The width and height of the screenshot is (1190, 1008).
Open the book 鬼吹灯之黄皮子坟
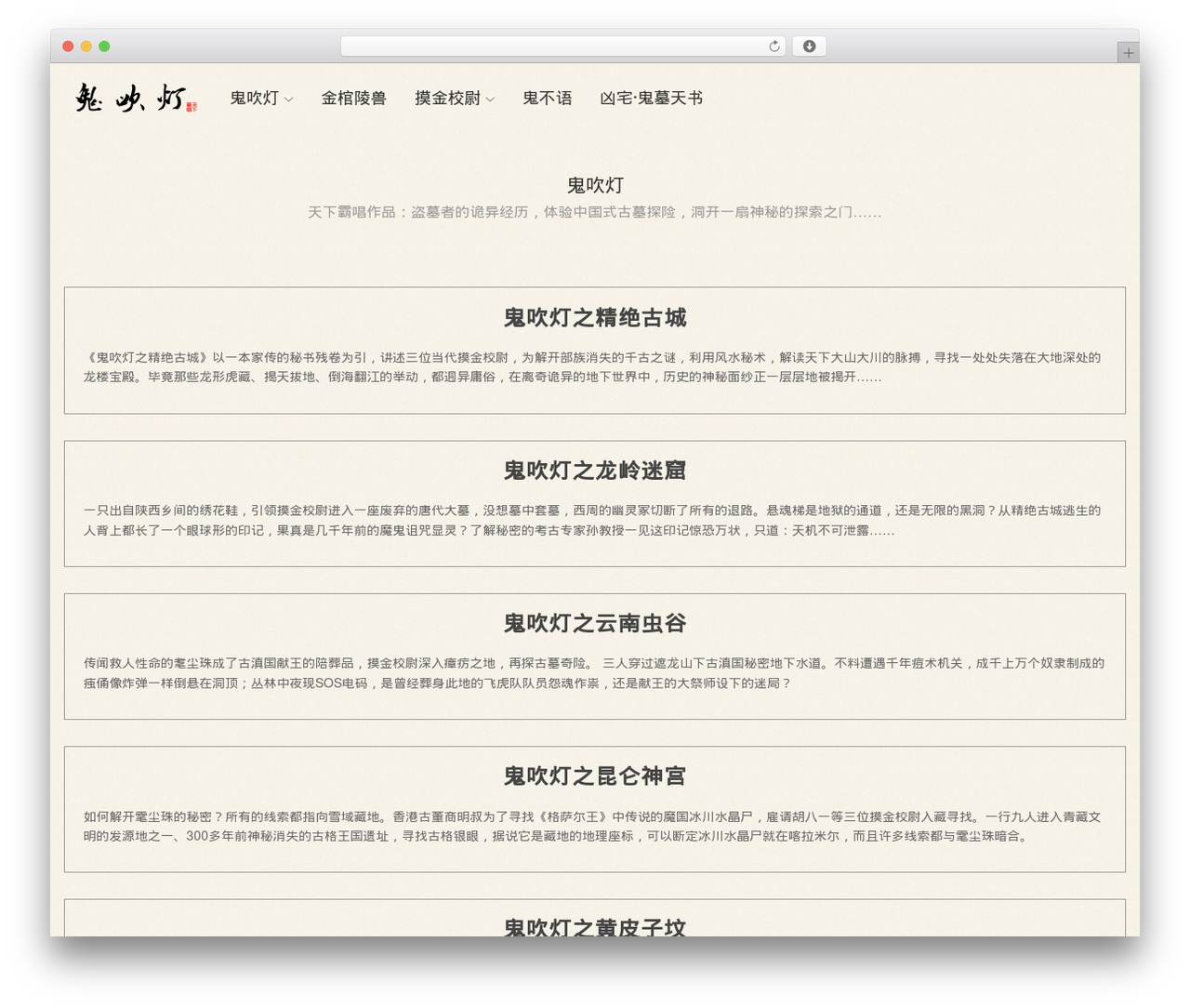pos(595,926)
